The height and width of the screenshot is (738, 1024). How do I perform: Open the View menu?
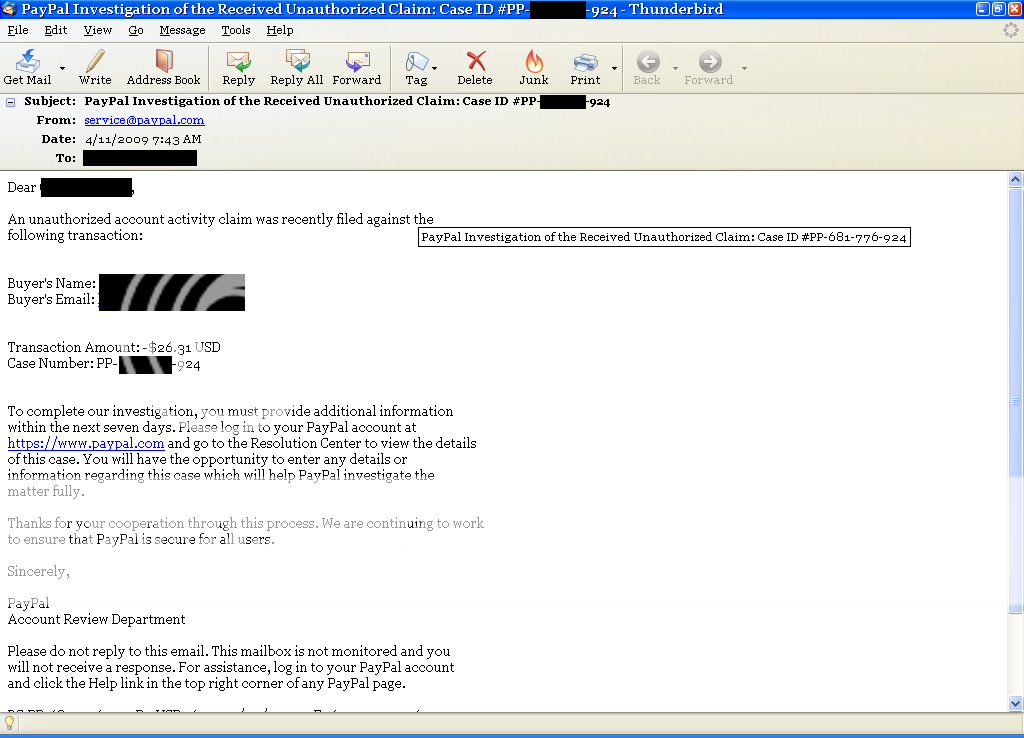pyautogui.click(x=98, y=30)
